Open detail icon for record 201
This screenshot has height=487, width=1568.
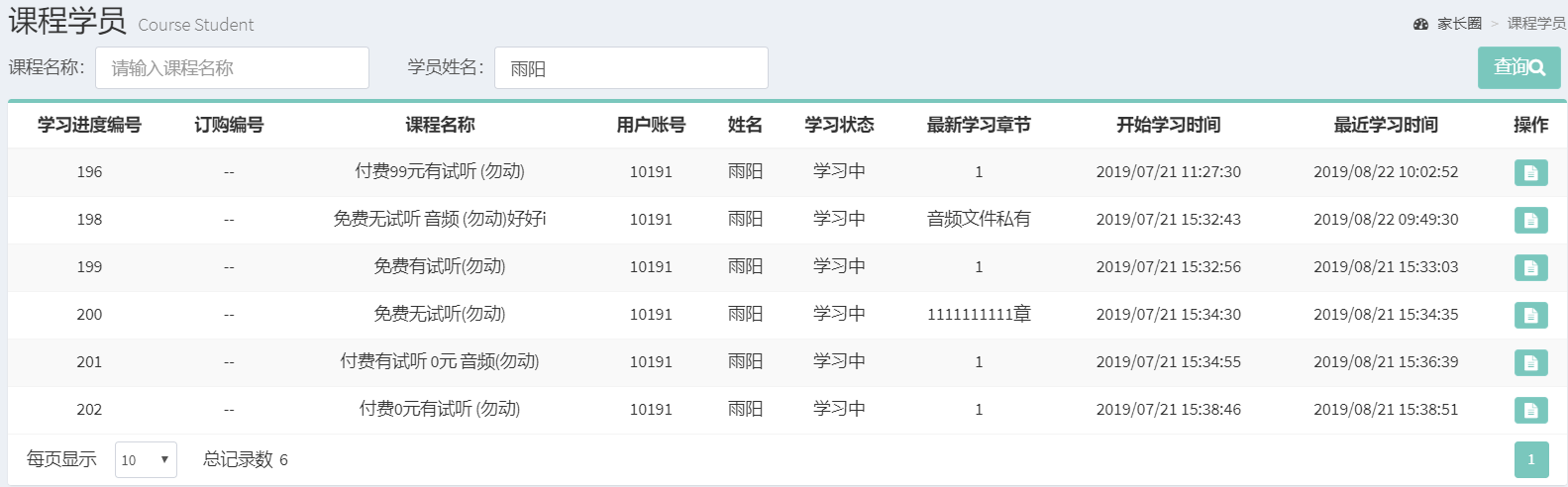pos(1530,362)
